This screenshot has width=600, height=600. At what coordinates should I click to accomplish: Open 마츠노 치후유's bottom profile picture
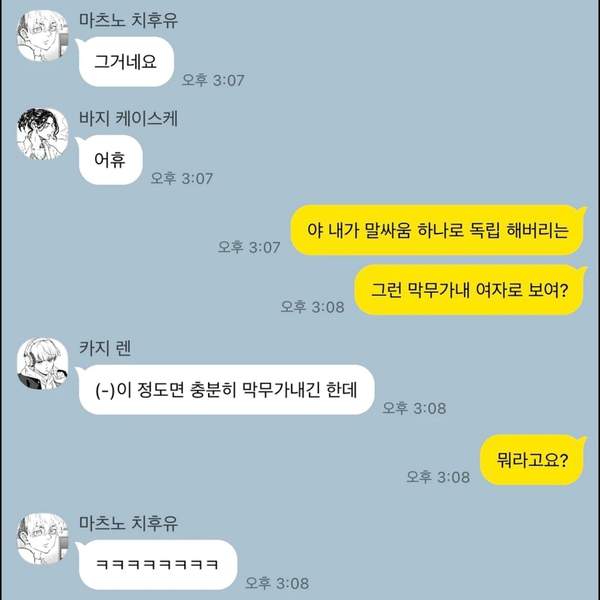42,539
